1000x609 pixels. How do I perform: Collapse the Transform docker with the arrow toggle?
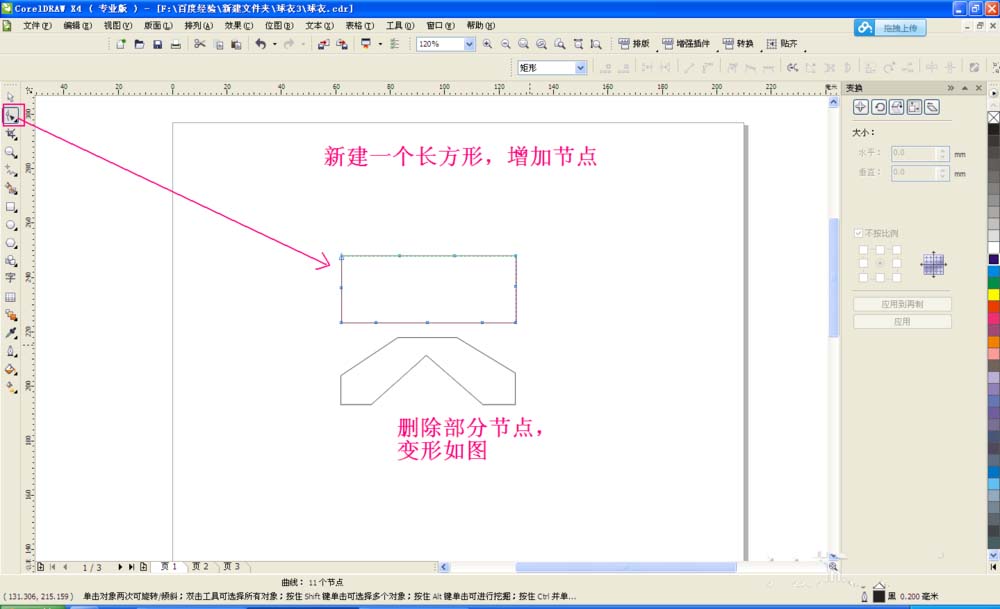(964, 90)
